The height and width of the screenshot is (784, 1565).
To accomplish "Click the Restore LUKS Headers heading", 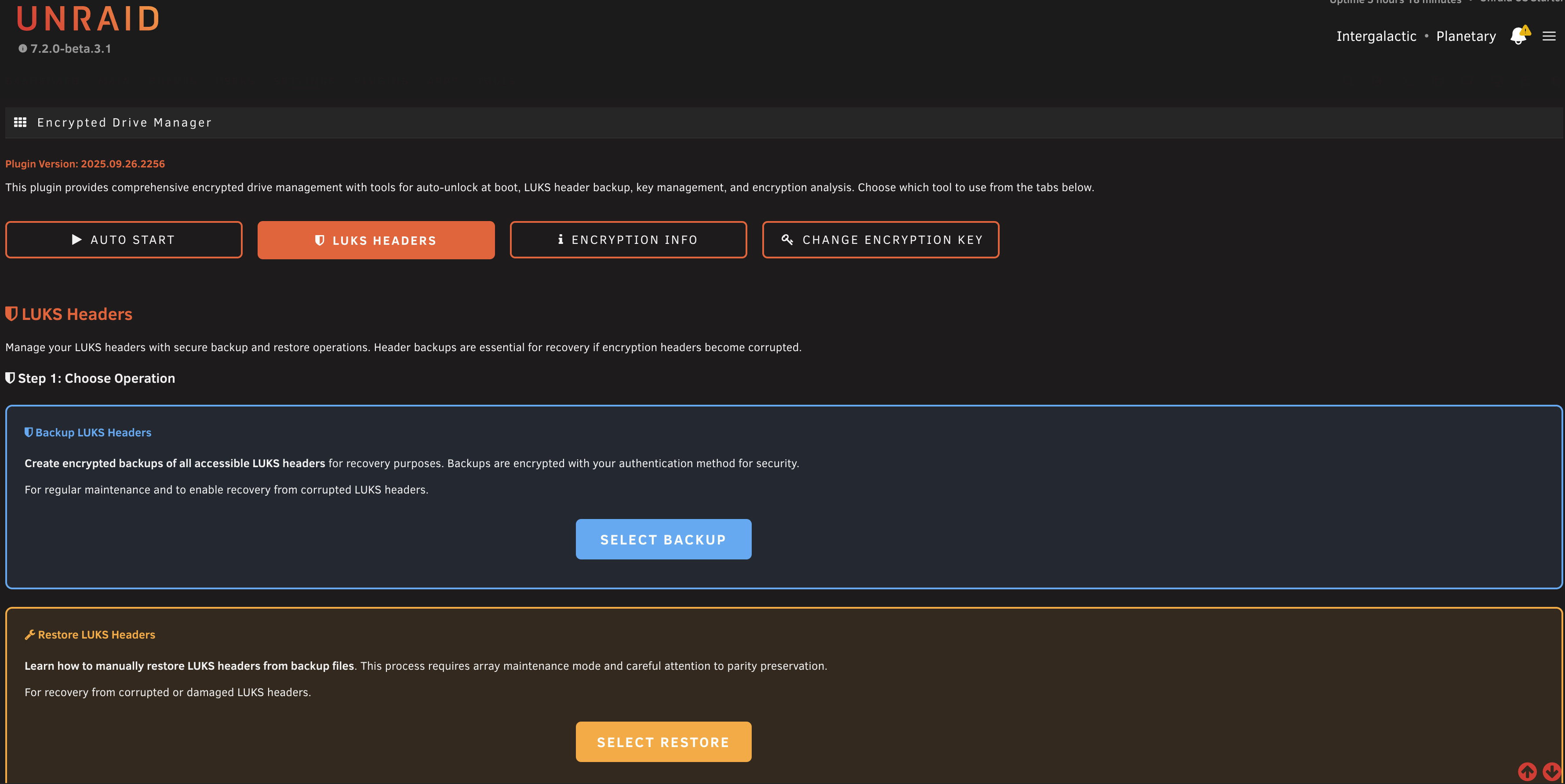I will [x=97, y=635].
